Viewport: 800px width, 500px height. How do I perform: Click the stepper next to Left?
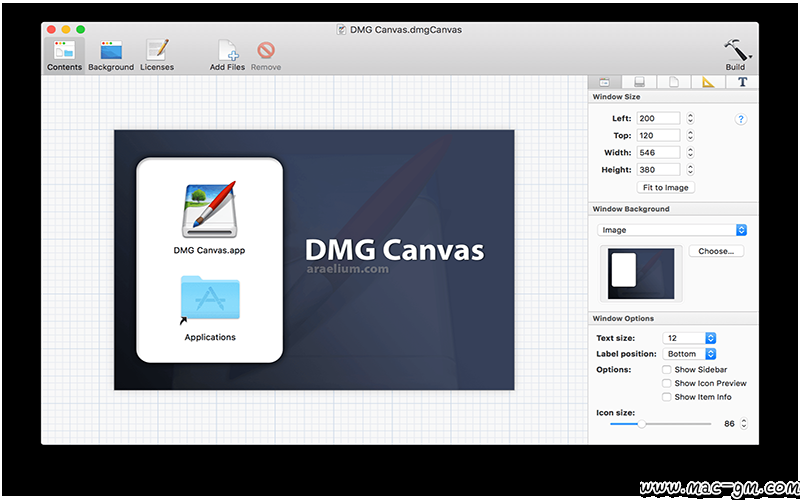coord(690,118)
